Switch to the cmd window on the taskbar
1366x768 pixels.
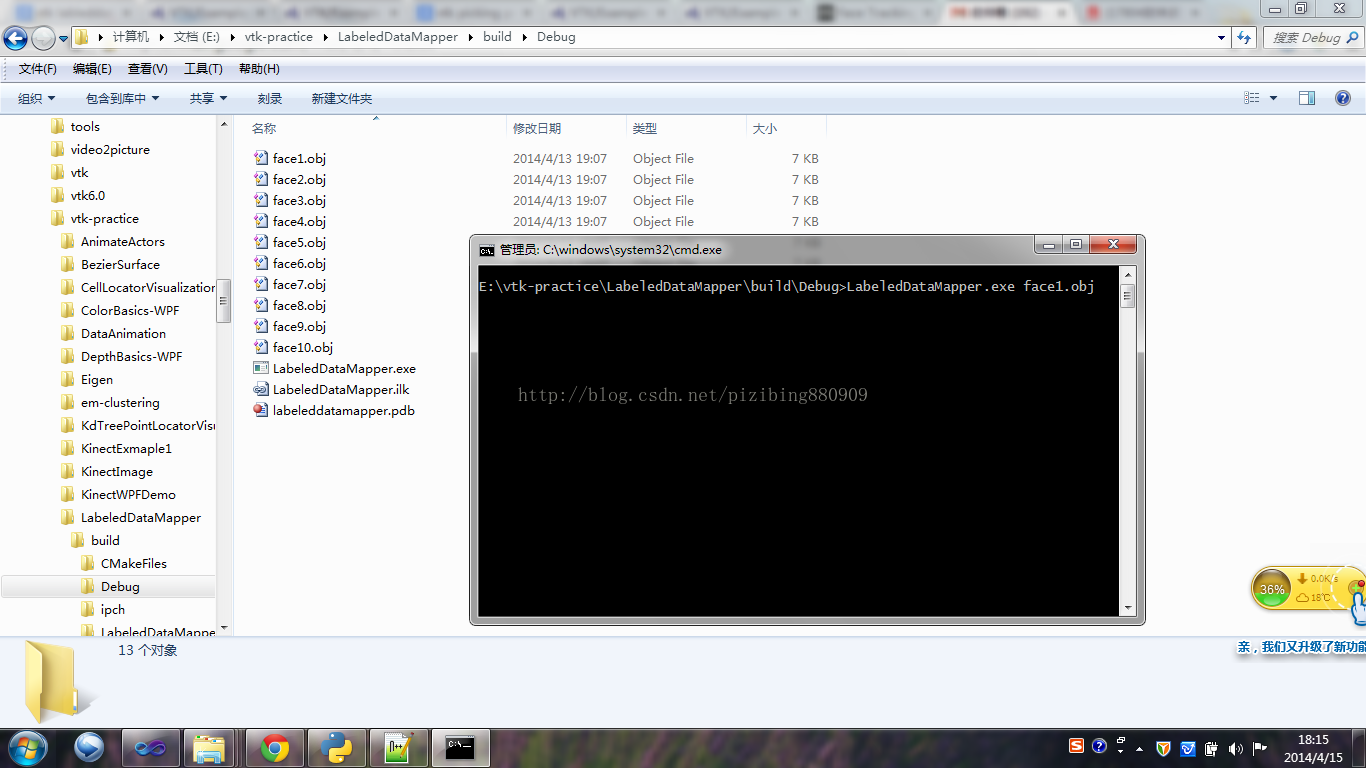(x=461, y=747)
